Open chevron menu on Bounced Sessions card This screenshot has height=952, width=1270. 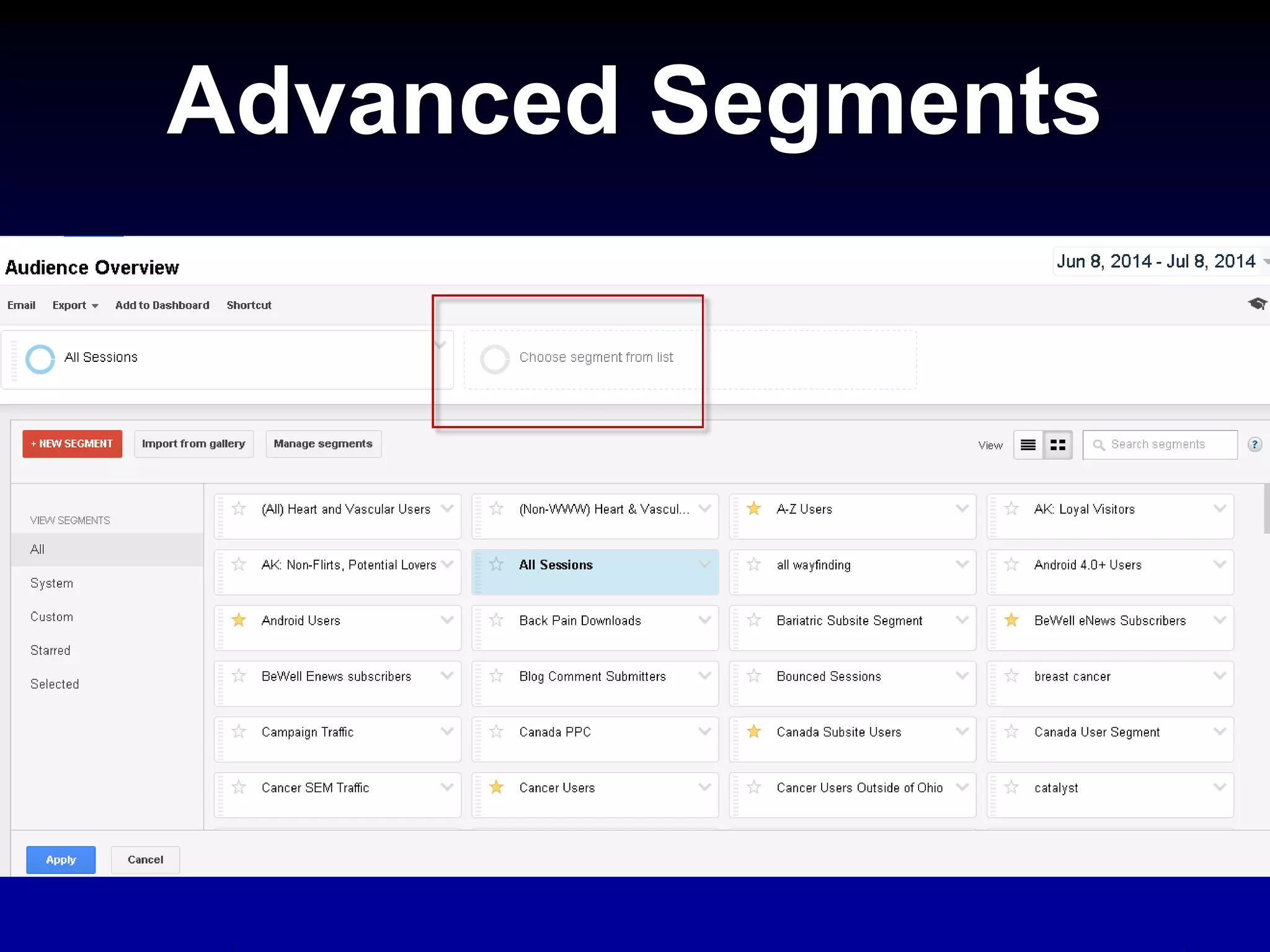[x=962, y=676]
